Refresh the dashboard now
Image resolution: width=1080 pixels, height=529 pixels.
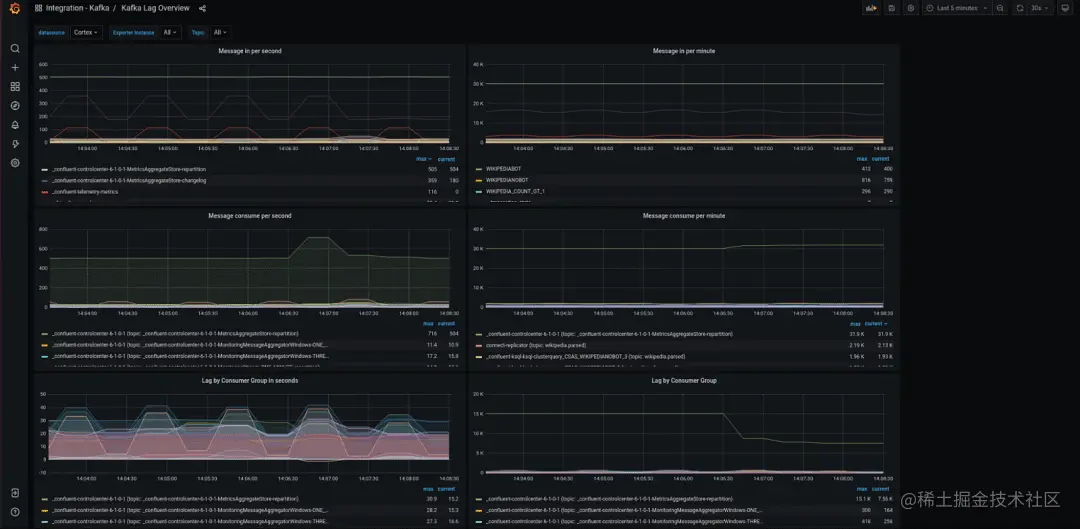1019,8
